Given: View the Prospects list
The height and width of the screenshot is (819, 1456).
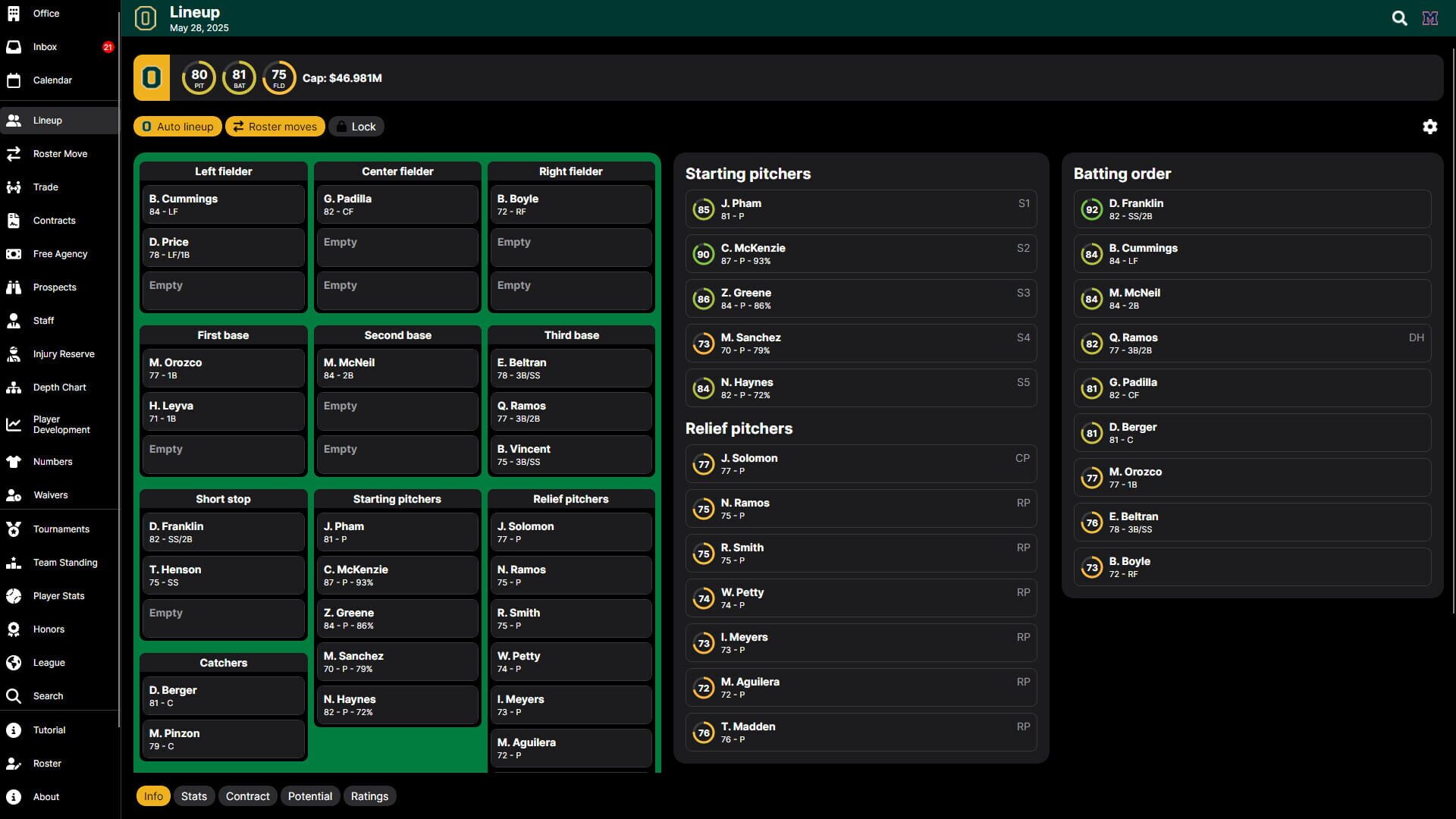Looking at the screenshot, I should pos(54,287).
